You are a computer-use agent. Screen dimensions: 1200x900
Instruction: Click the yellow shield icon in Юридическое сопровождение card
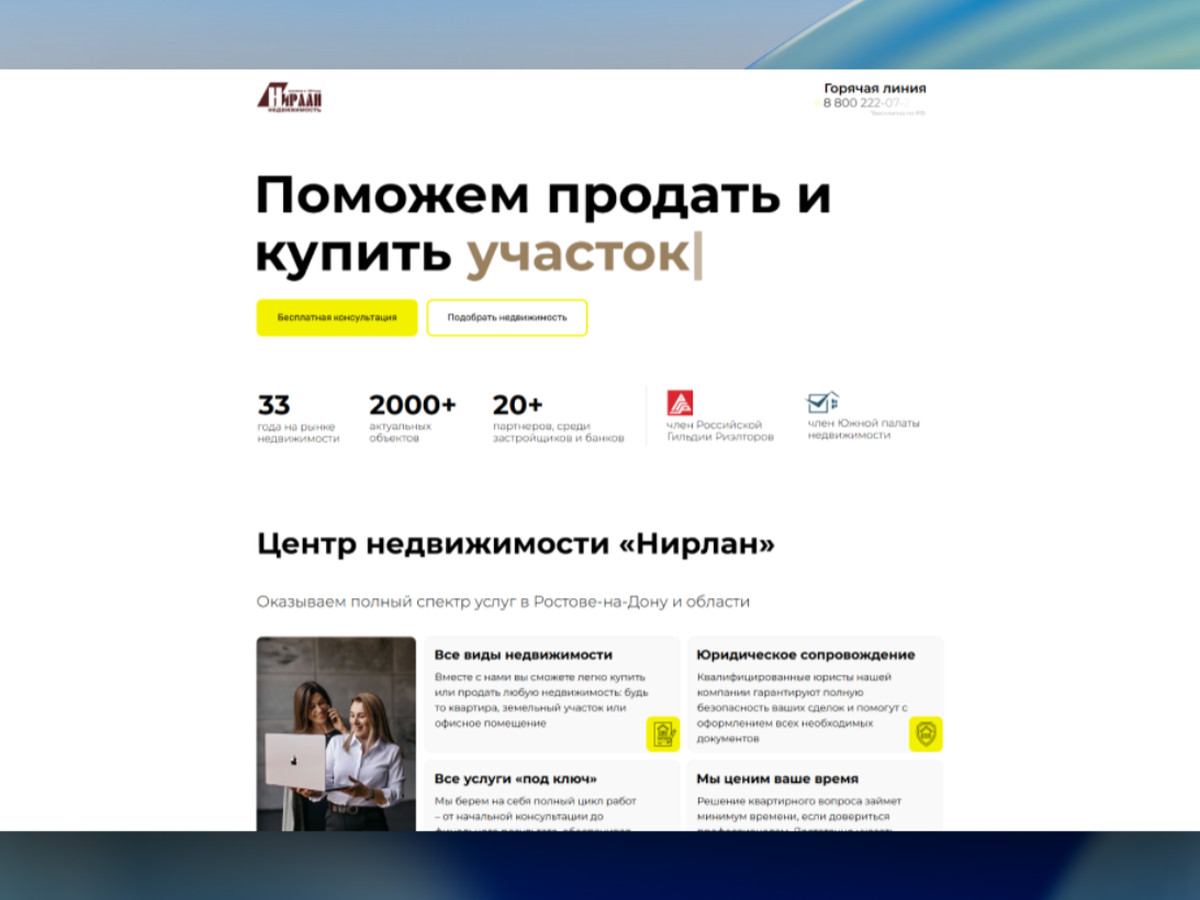click(925, 734)
